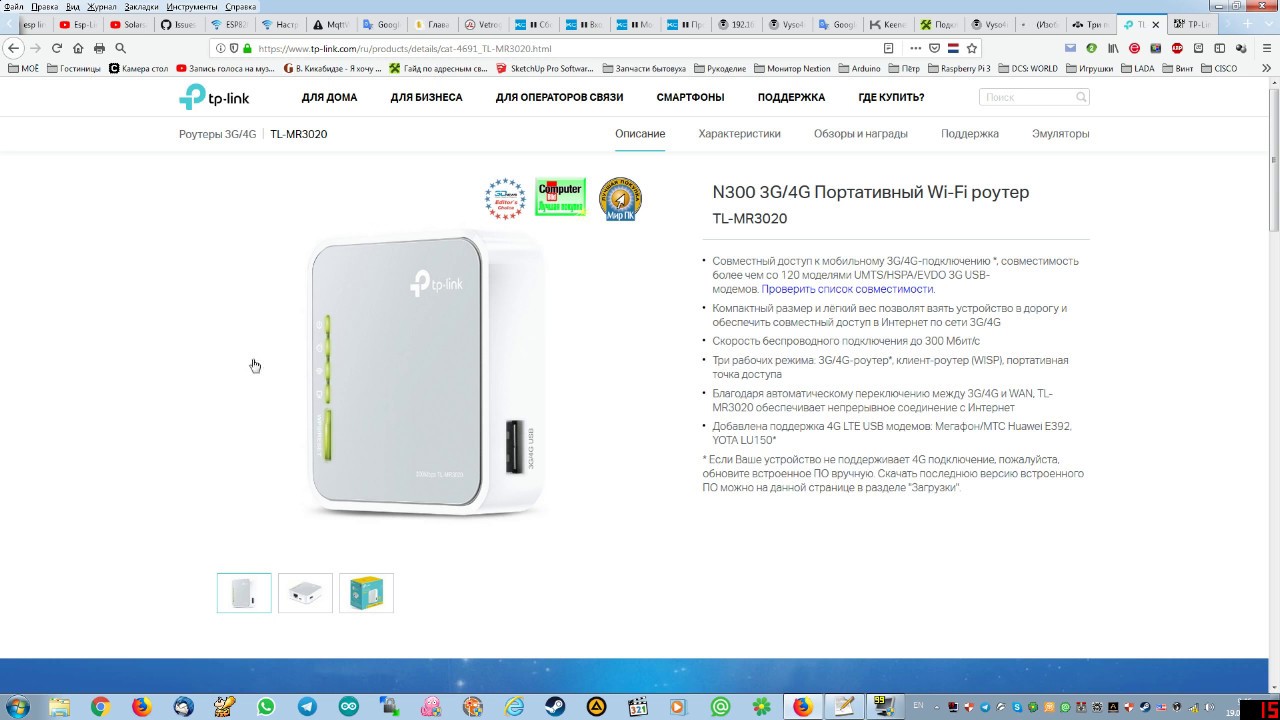Switch to the Обзоры и награды tab
Viewport: 1280px width, 720px height.
(861, 133)
